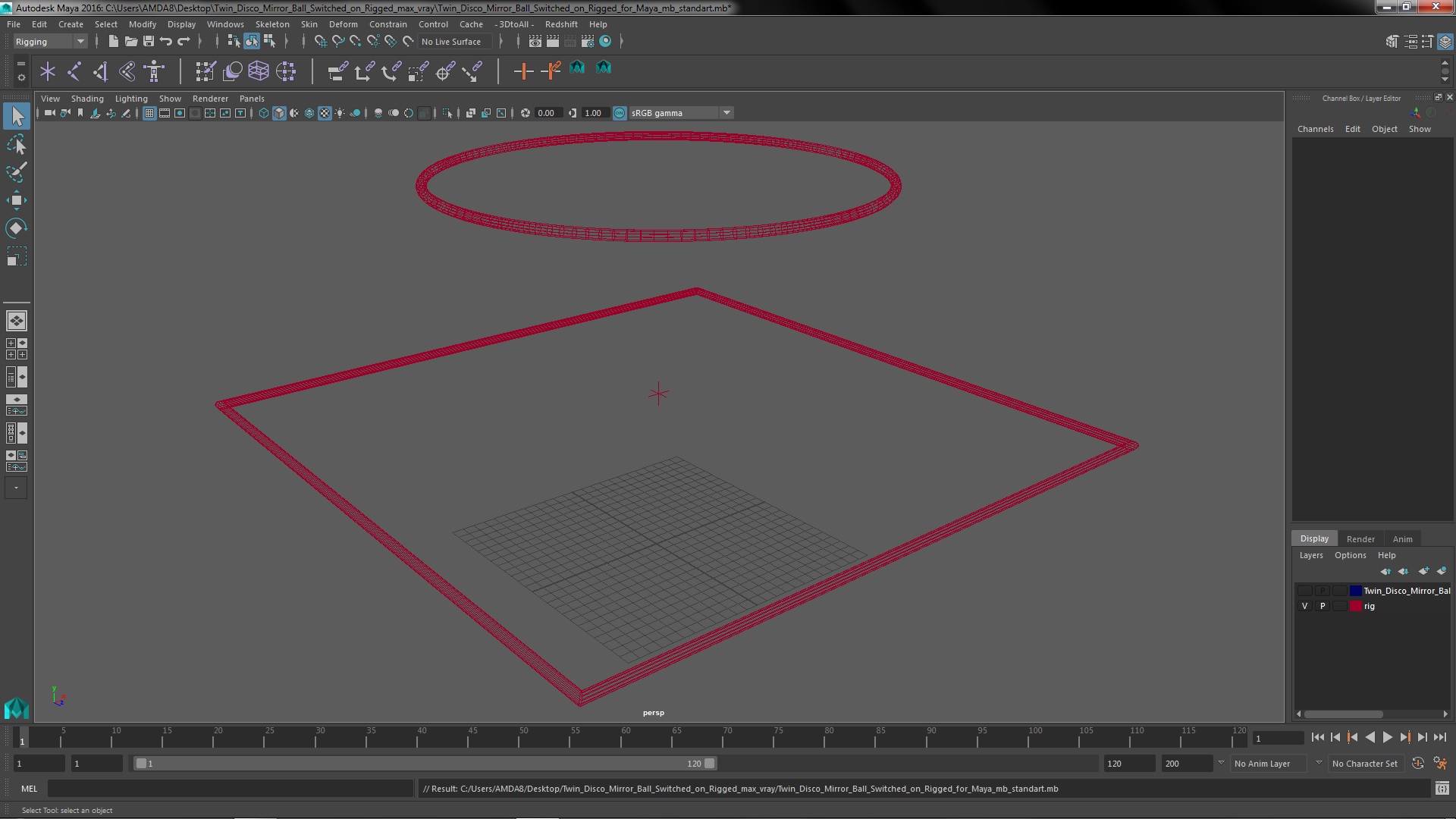Open animation preferences

[x=1439, y=764]
